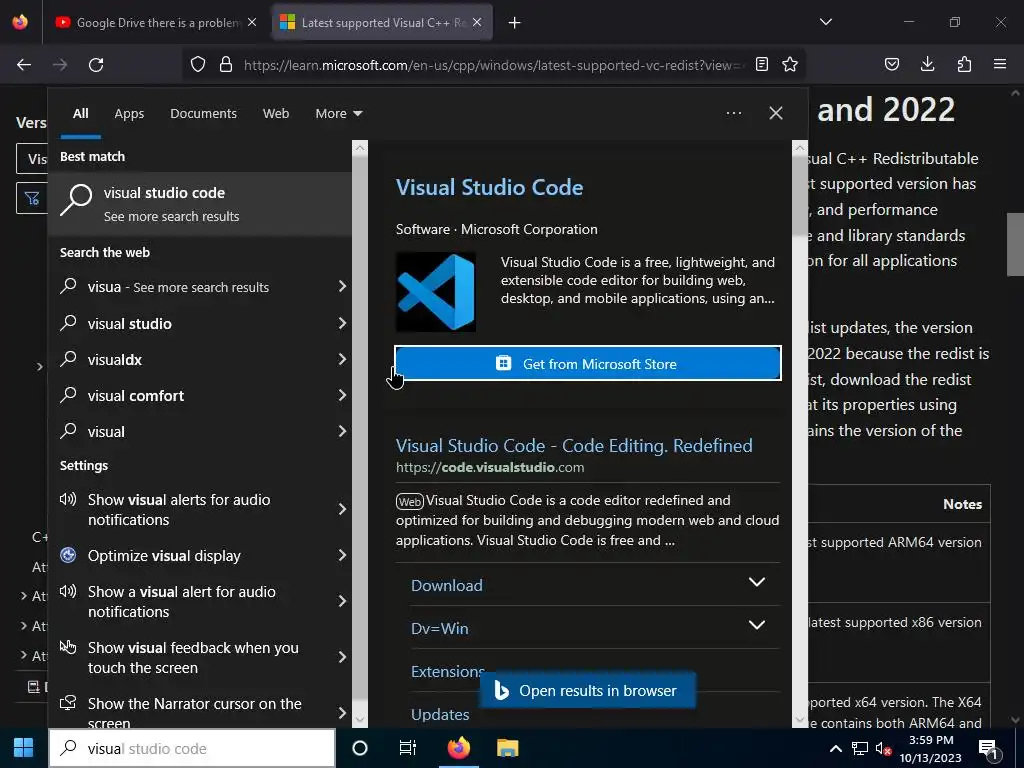The height and width of the screenshot is (768, 1024).
Task: Switch to the Documents search tab
Action: pos(203,114)
